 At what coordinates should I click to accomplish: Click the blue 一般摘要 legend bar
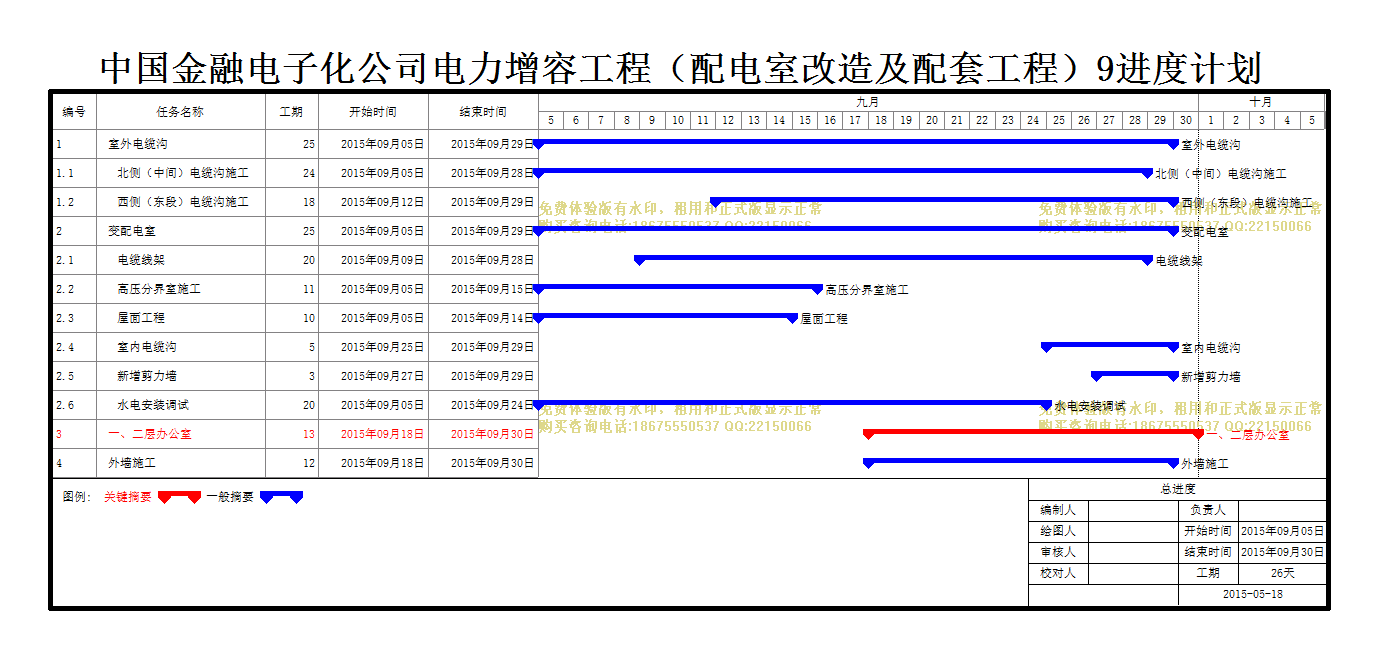click(x=281, y=496)
